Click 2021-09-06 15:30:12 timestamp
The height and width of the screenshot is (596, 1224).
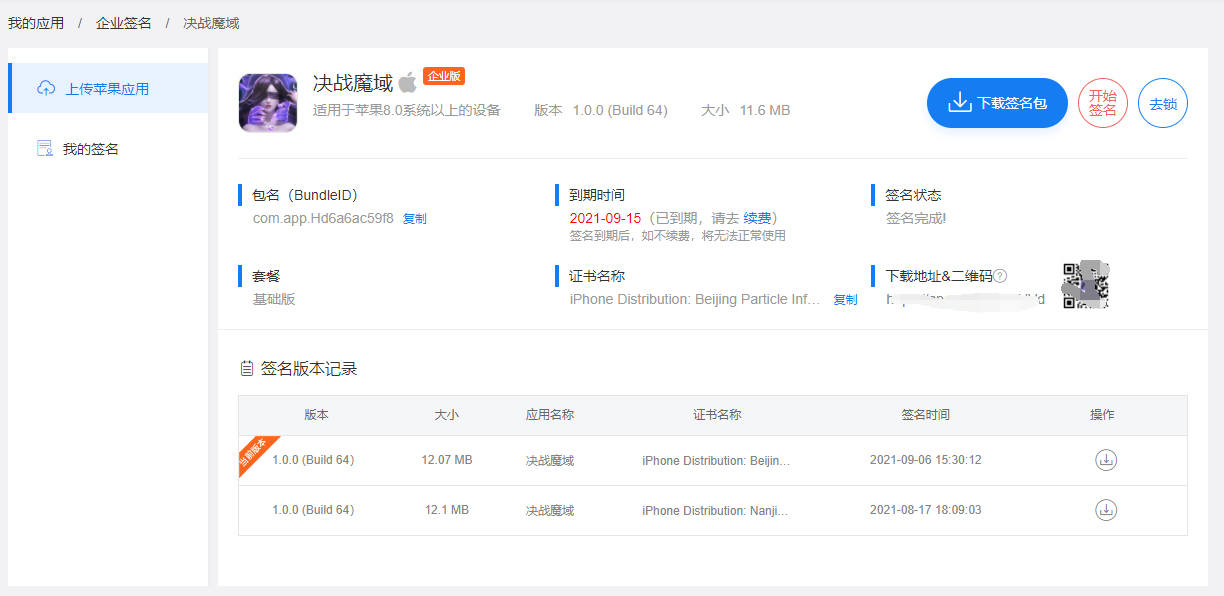pos(926,460)
